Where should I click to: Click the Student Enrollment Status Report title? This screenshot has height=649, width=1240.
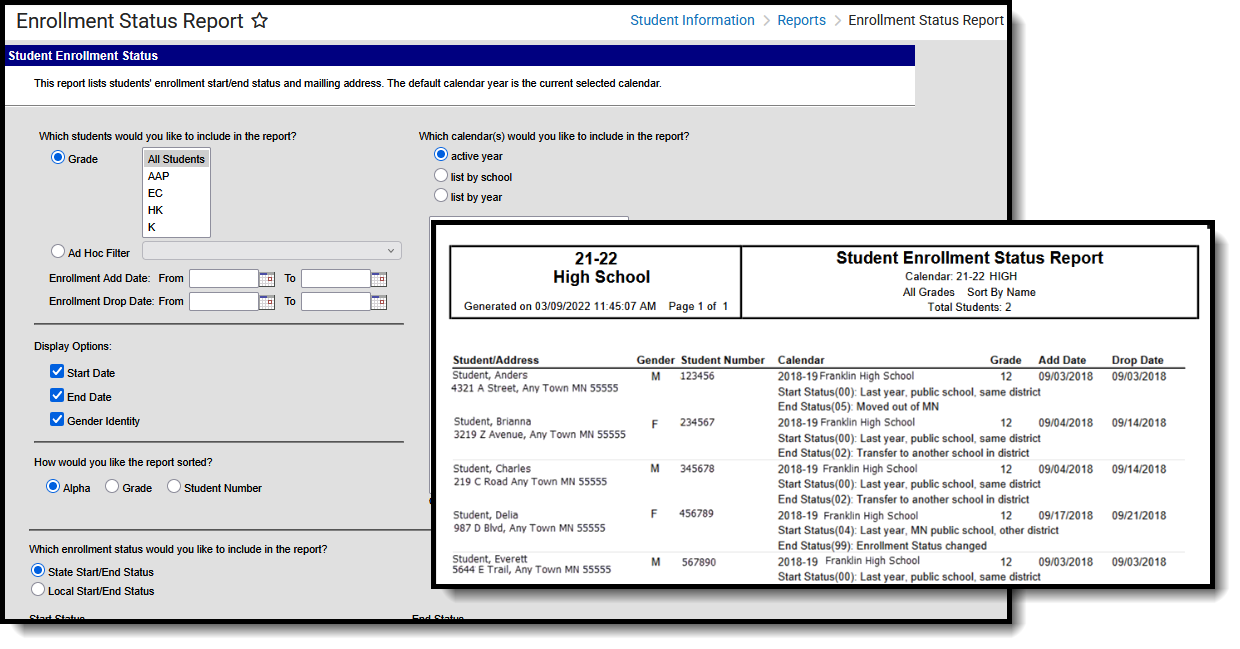pos(969,258)
